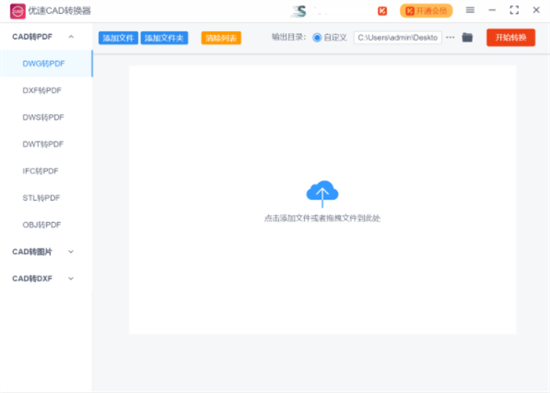
Task: Maximize the window with the fullscreen icon
Action: [514, 10]
